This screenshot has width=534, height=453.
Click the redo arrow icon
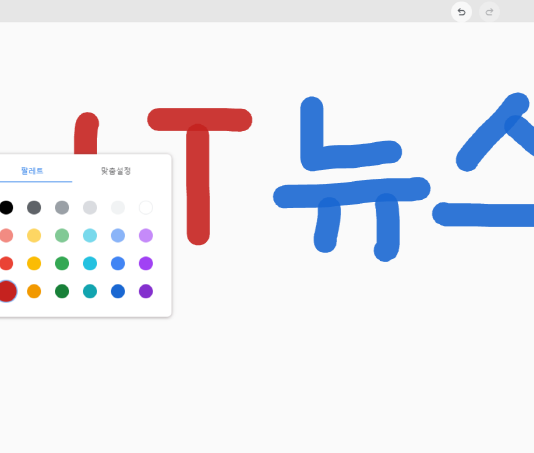(x=489, y=12)
